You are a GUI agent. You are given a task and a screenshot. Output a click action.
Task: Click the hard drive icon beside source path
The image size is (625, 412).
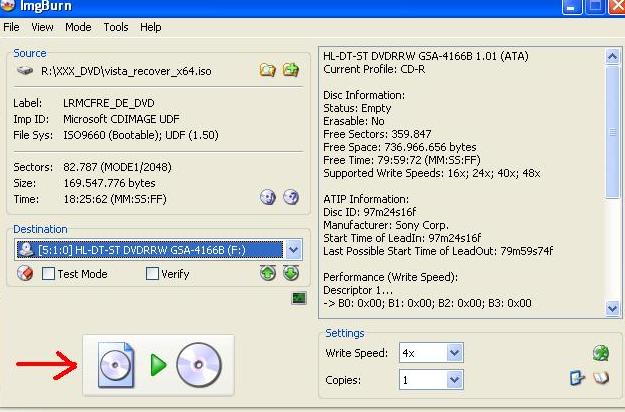click(x=25, y=71)
